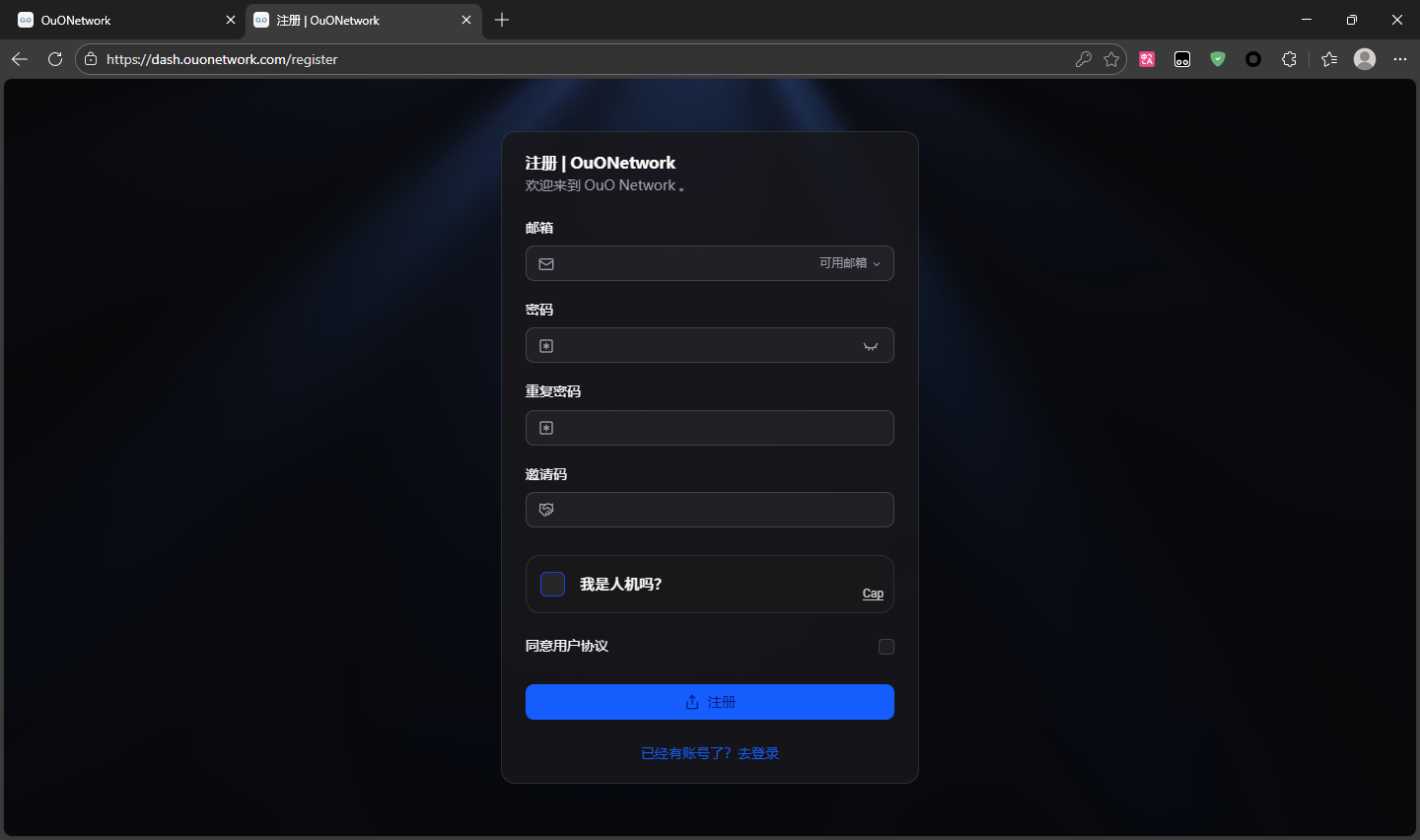This screenshot has height=840, width=1420.
Task: Open browser settings and more menu
Action: click(x=1400, y=59)
